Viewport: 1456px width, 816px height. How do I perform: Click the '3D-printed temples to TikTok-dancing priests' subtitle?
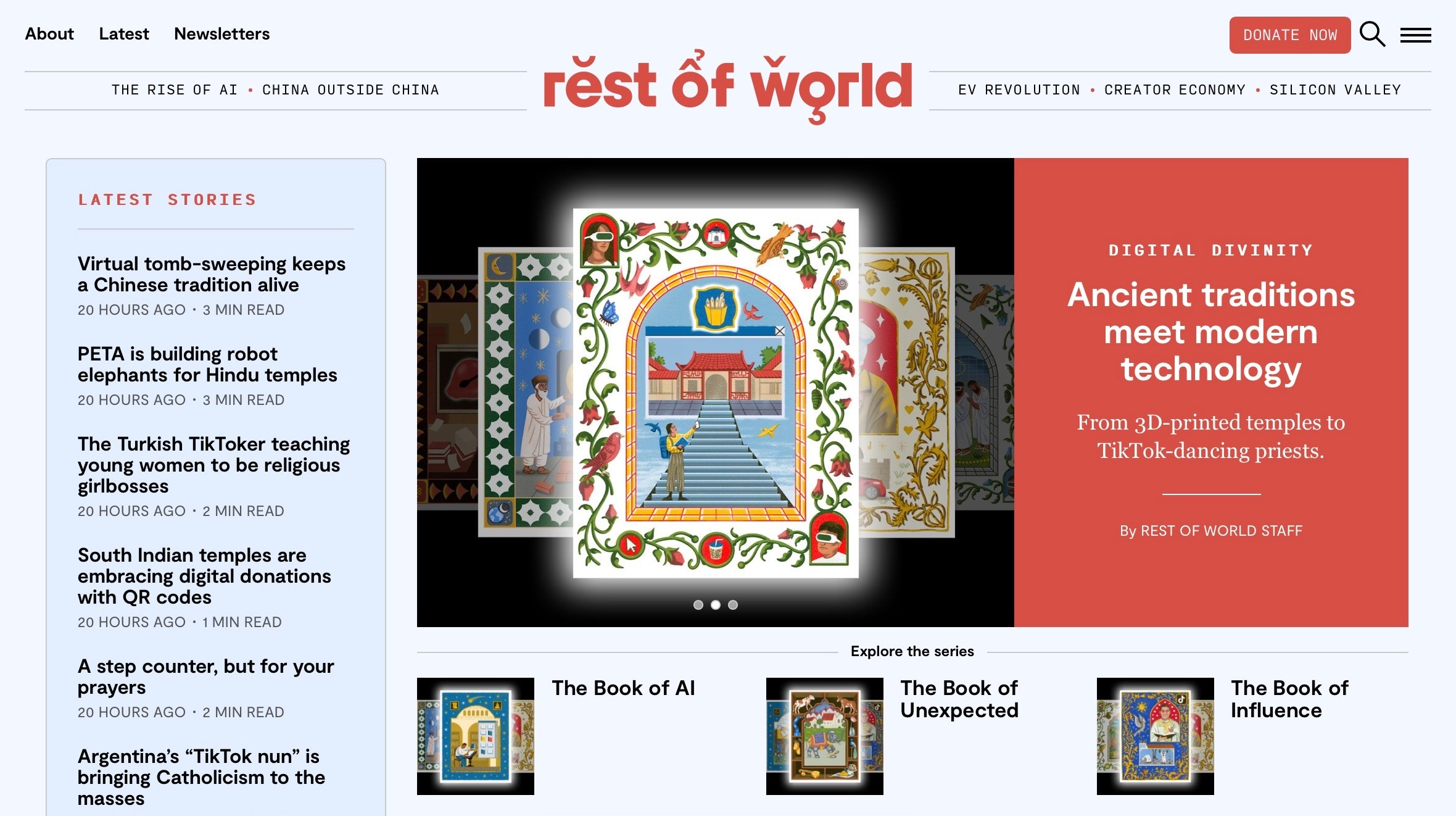[1211, 436]
